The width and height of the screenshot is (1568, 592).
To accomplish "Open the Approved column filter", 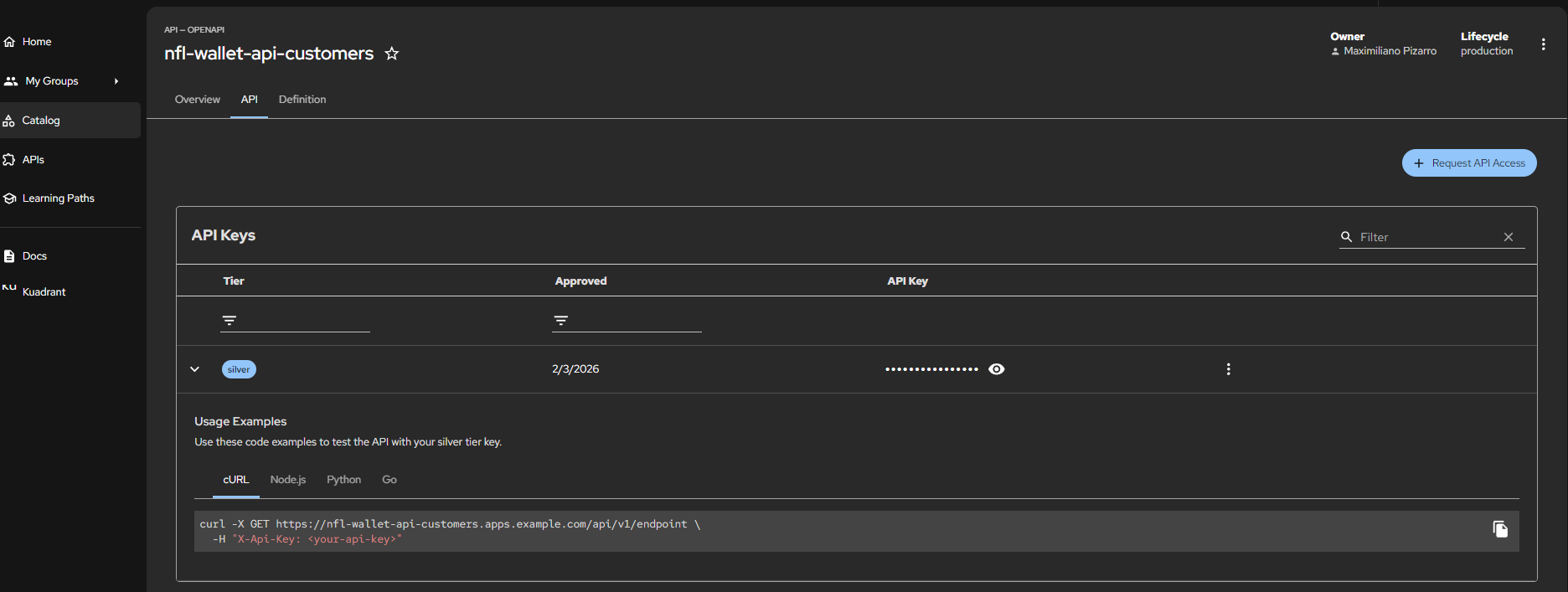I will (561, 321).
